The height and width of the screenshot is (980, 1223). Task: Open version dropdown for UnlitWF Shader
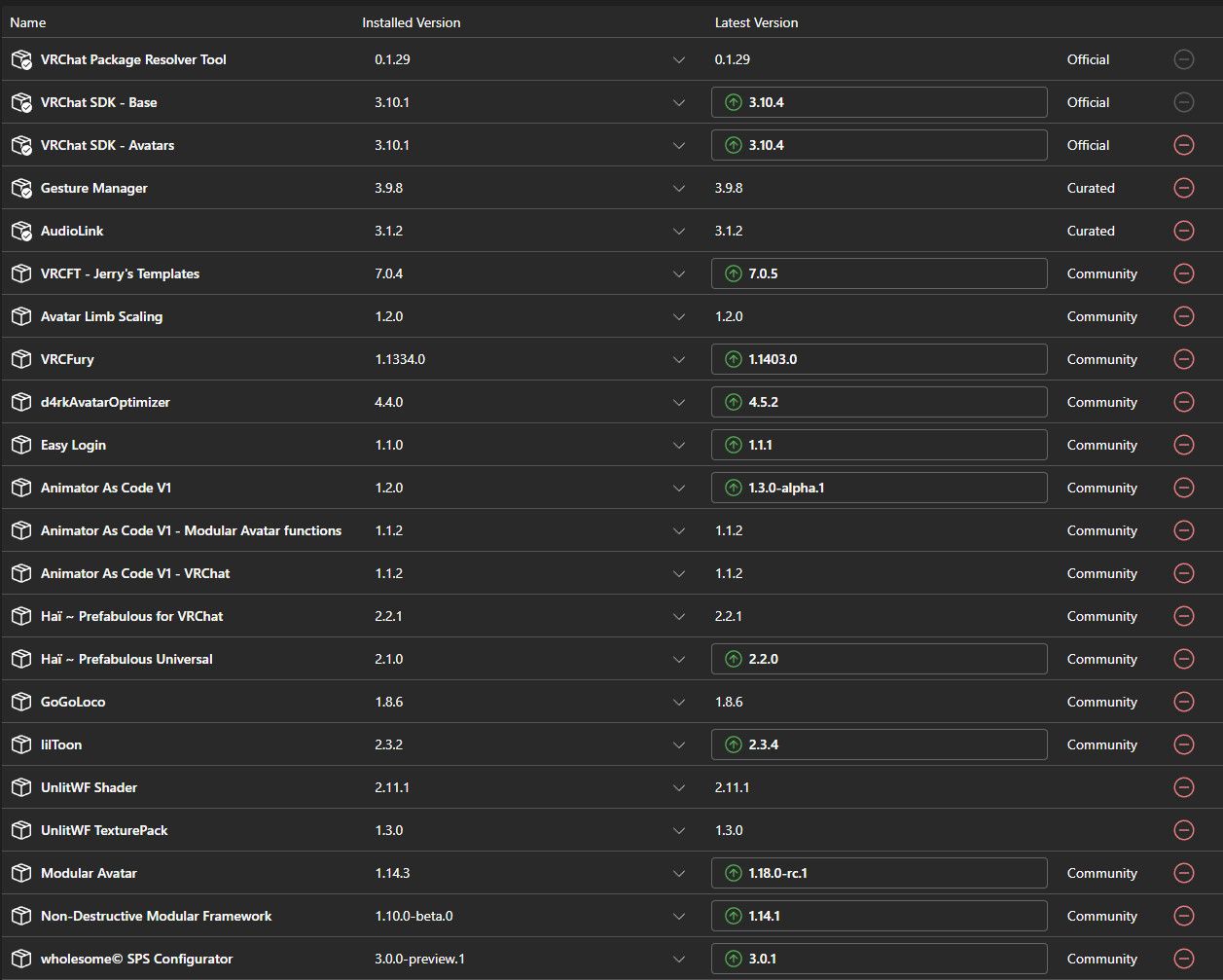(x=679, y=788)
